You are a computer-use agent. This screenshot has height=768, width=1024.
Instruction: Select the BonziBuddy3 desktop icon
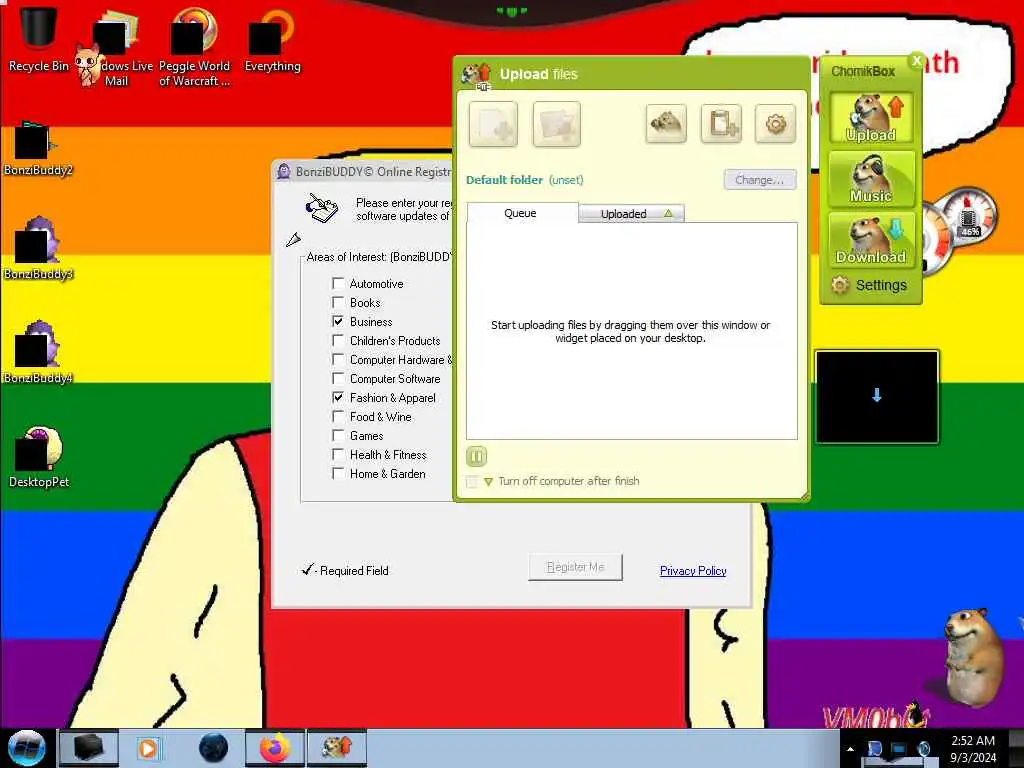[38, 248]
